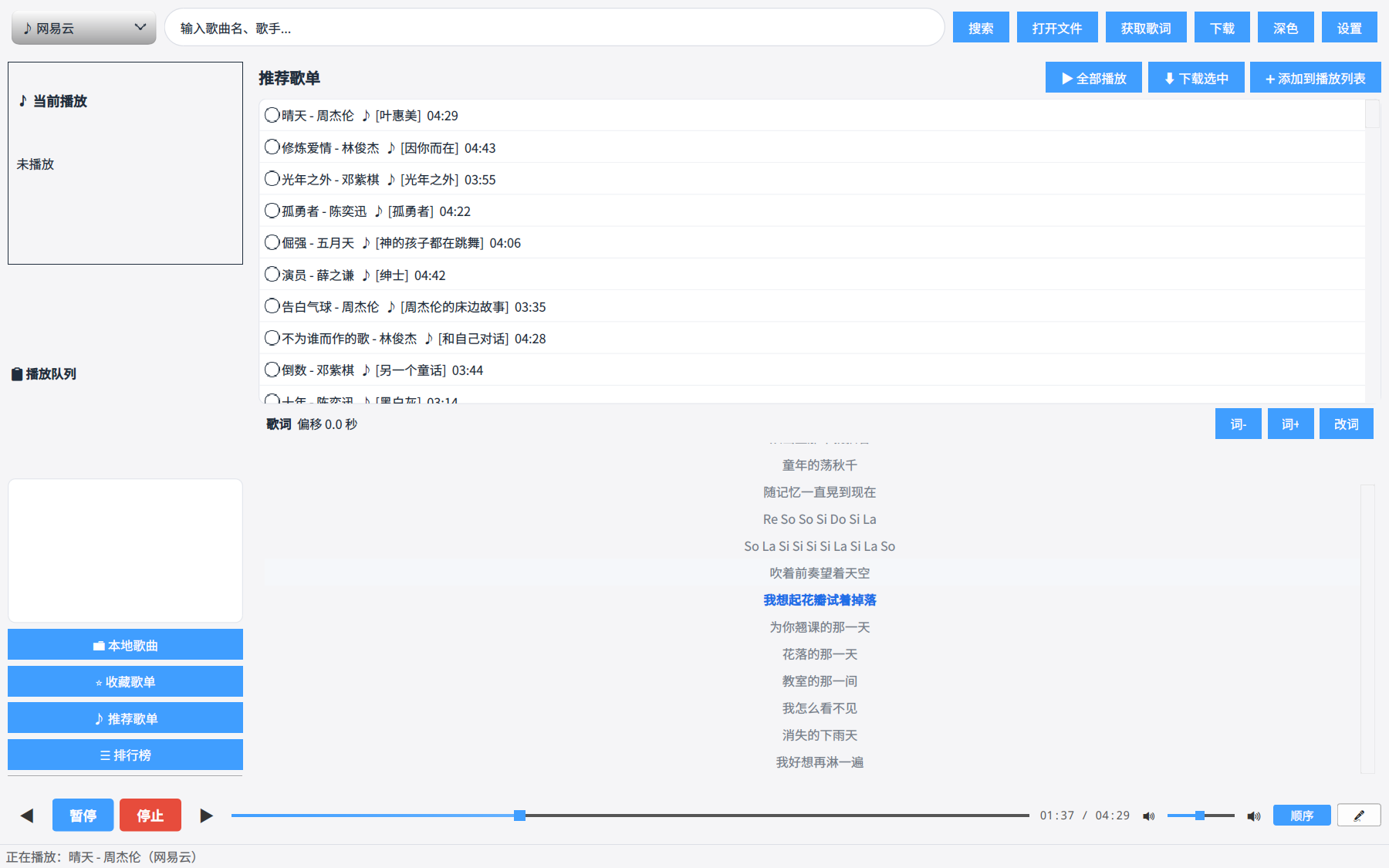Click lyric line 为你翘课的那一天

point(820,627)
